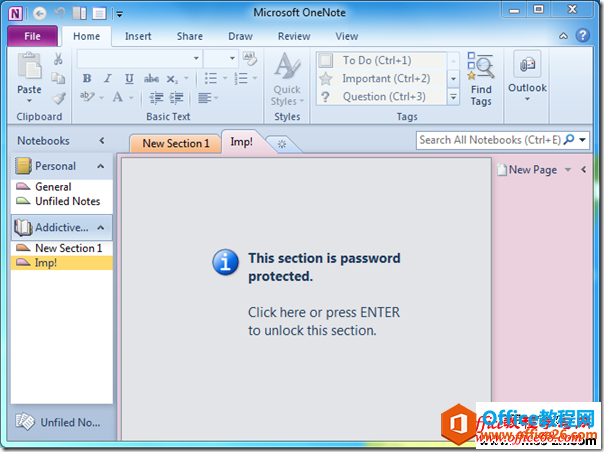The height and width of the screenshot is (452, 604).
Task: Collapse the Addictive notebook chevron
Action: click(101, 228)
